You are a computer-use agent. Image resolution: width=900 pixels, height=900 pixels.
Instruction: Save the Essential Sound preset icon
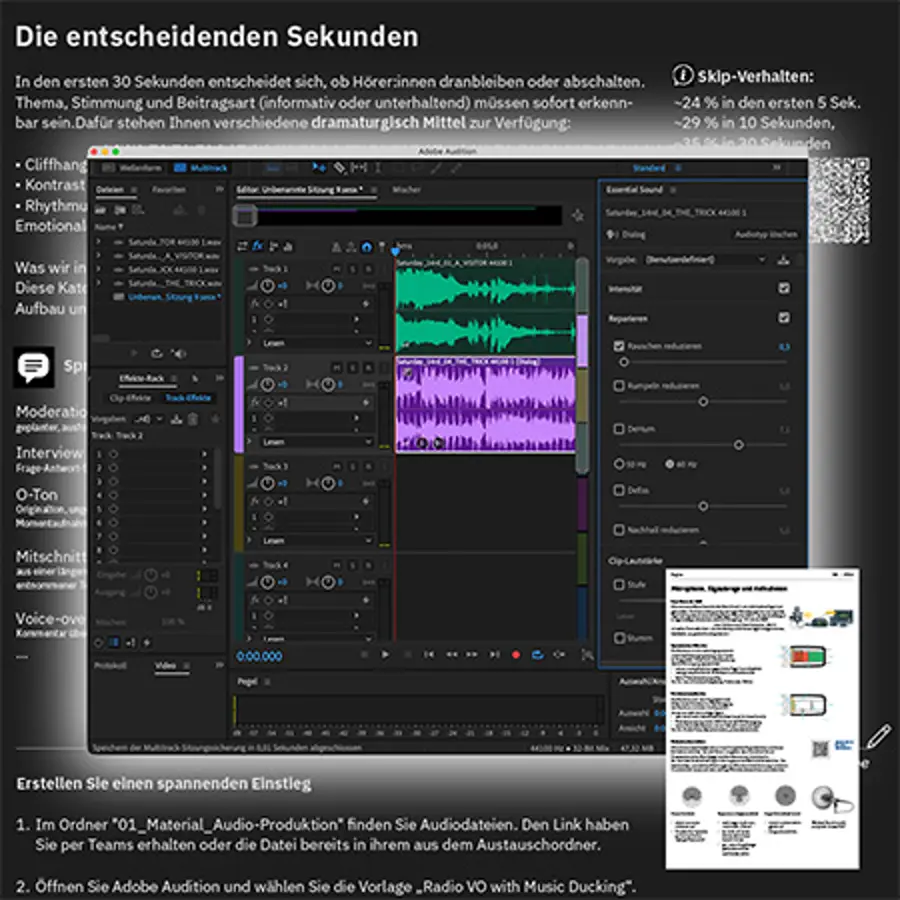tap(783, 260)
